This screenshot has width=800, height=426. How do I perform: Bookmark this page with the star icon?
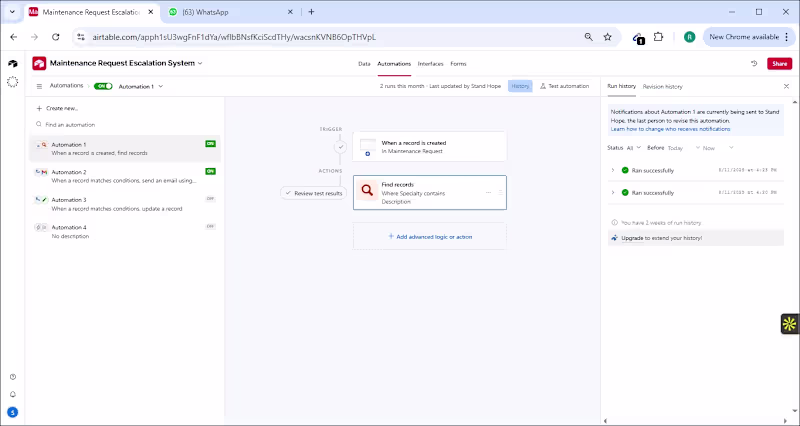pos(607,37)
